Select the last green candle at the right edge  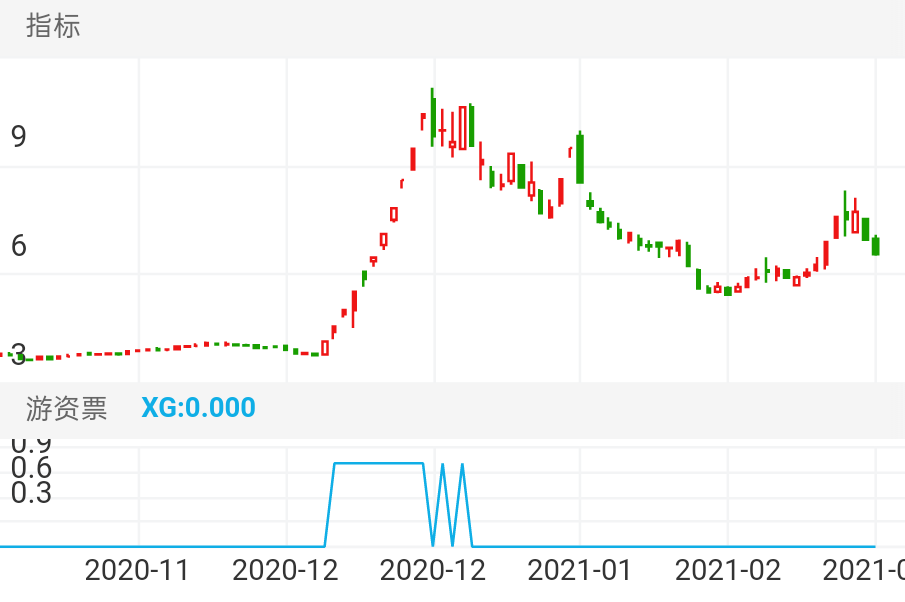pos(876,245)
